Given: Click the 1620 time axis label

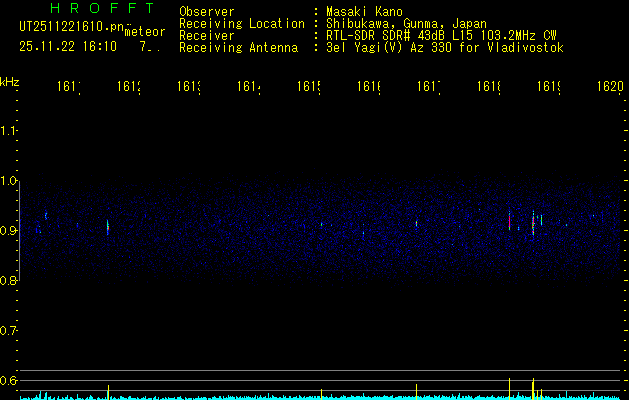Looking at the screenshot, I should (x=610, y=86).
